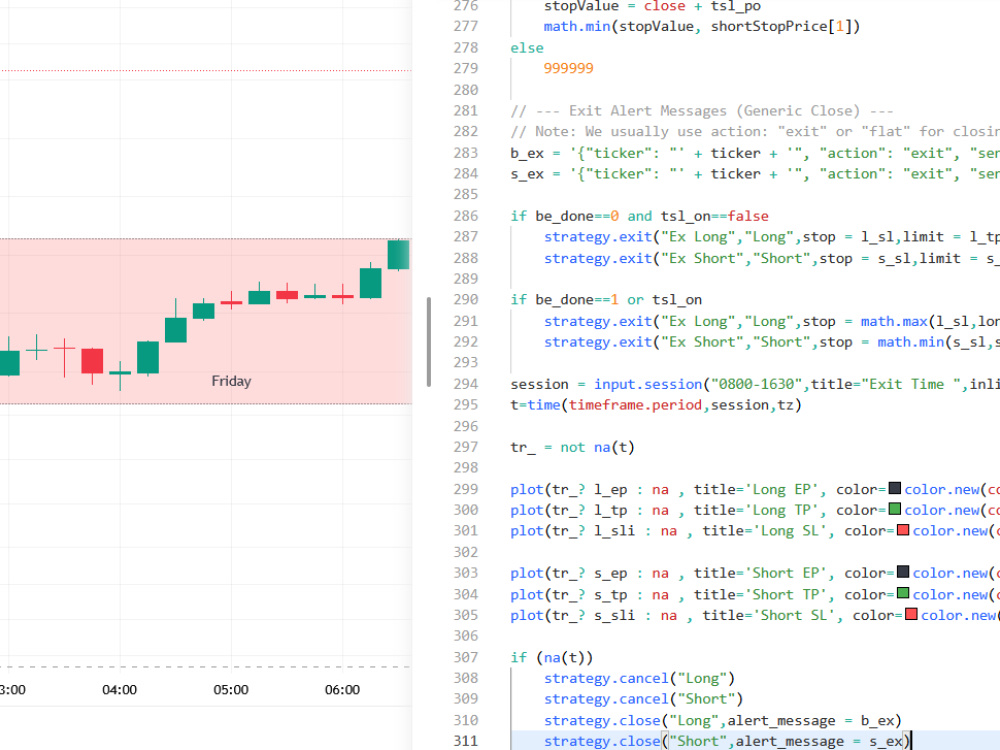Click the orange 999999 value on line 279
Screen dimensions: 1000x750
coord(568,68)
